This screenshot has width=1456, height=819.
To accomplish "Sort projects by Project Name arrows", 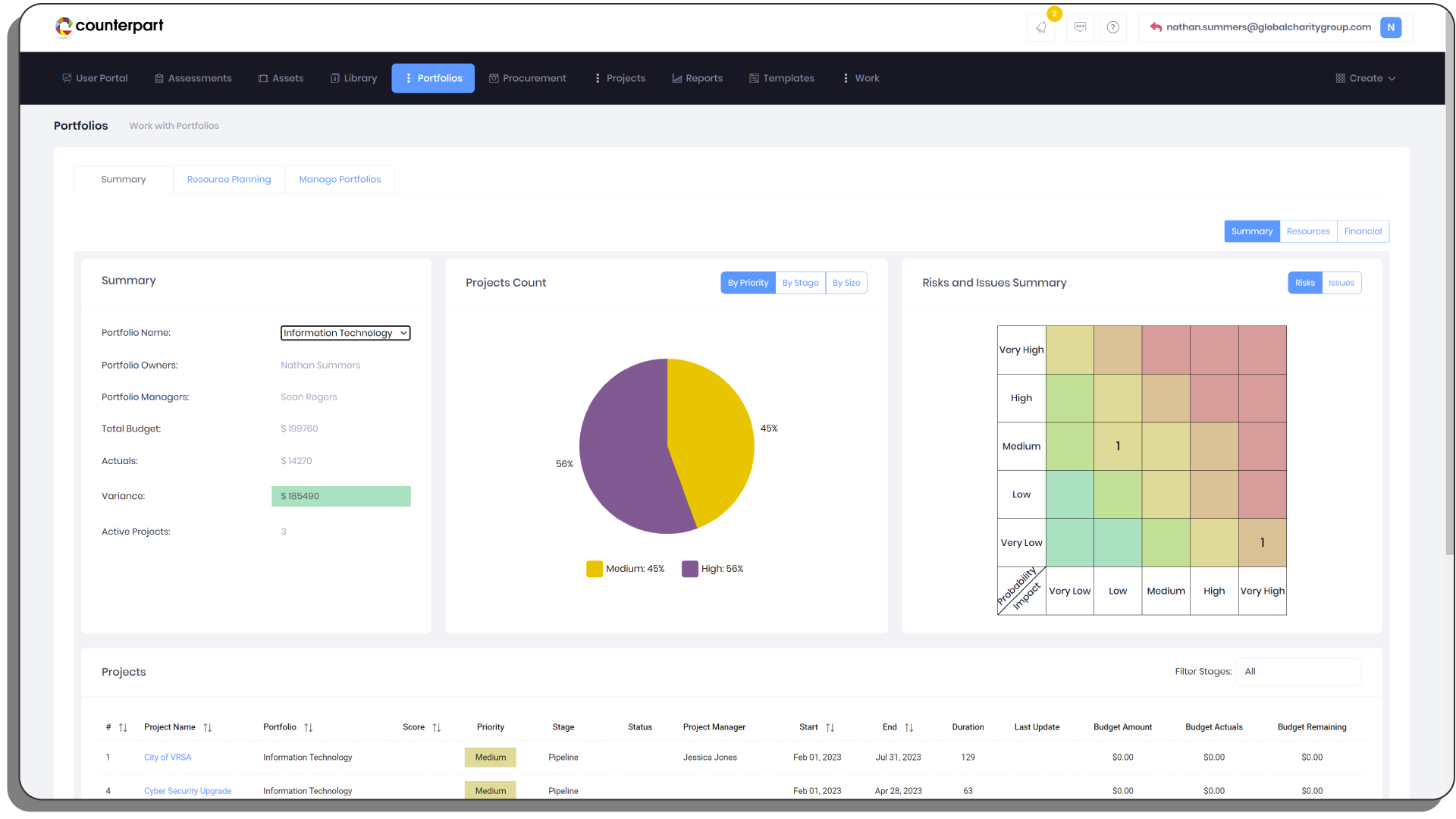I will [208, 727].
